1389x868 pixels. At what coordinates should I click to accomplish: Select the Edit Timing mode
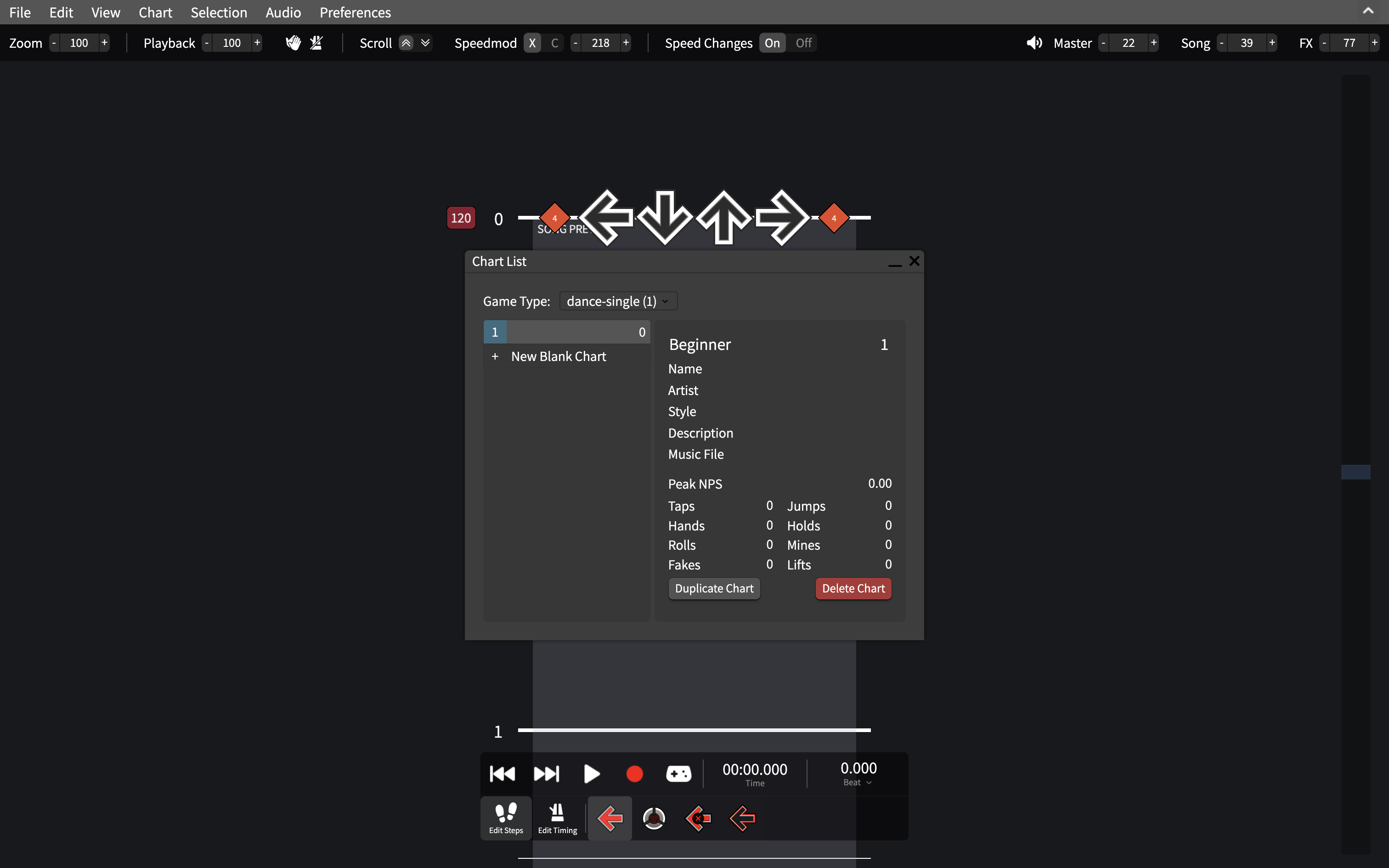pyautogui.click(x=557, y=818)
